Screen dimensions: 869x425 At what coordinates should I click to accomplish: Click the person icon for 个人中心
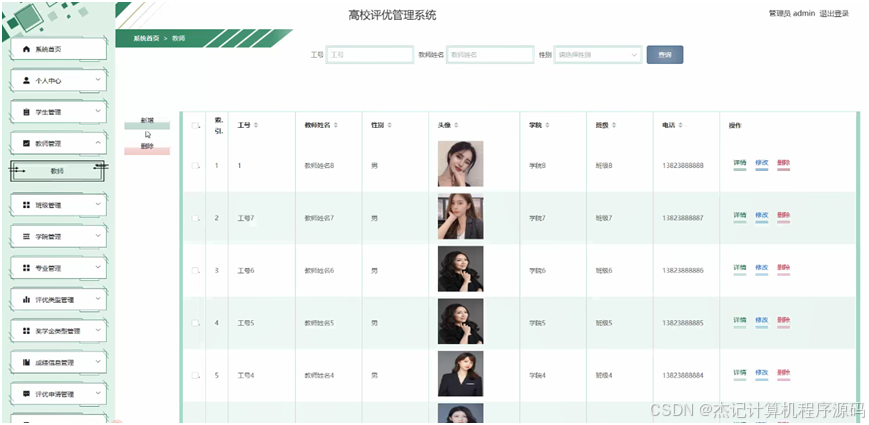pos(26,80)
